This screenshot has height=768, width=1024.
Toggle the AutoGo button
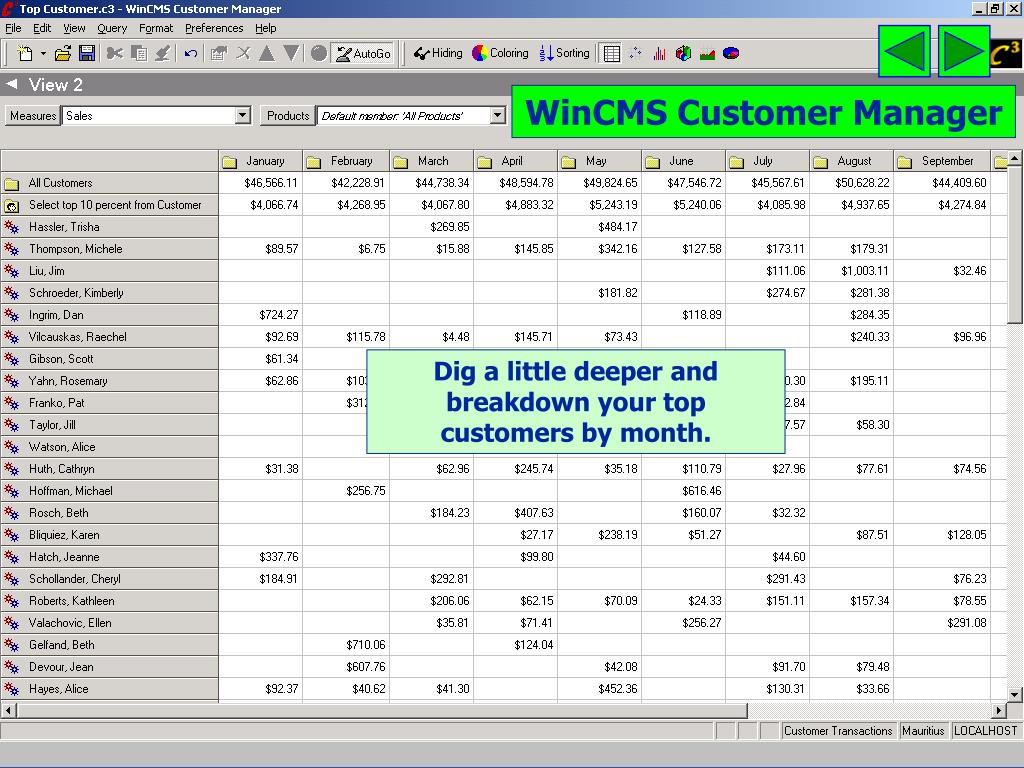363,54
